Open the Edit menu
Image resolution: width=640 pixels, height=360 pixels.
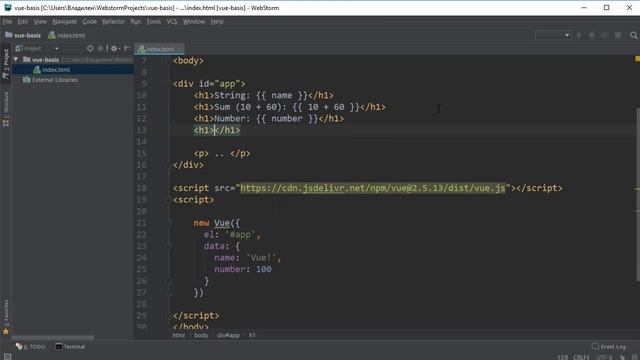click(x=22, y=22)
